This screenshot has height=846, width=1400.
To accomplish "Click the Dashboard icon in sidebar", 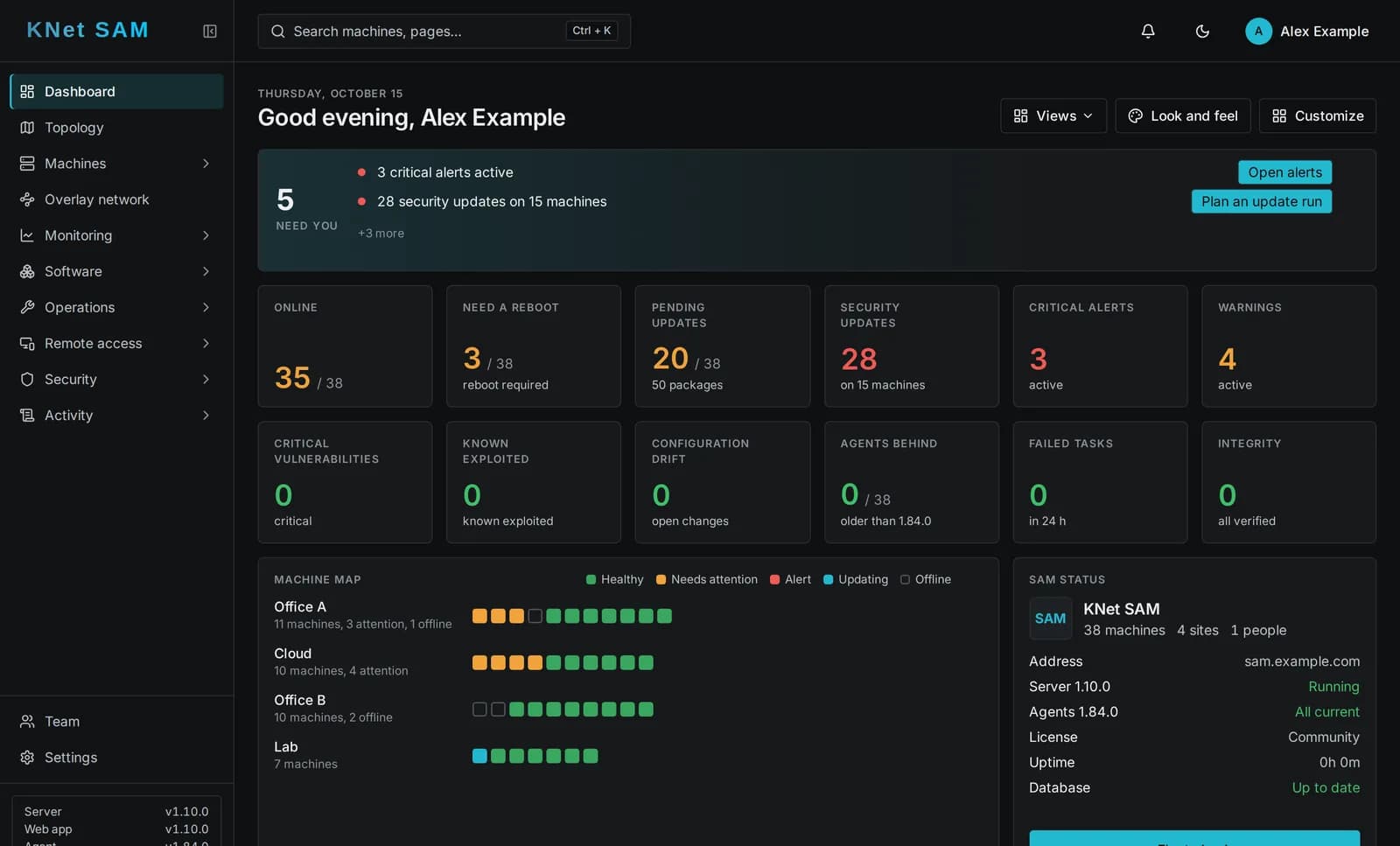I will pos(27,92).
